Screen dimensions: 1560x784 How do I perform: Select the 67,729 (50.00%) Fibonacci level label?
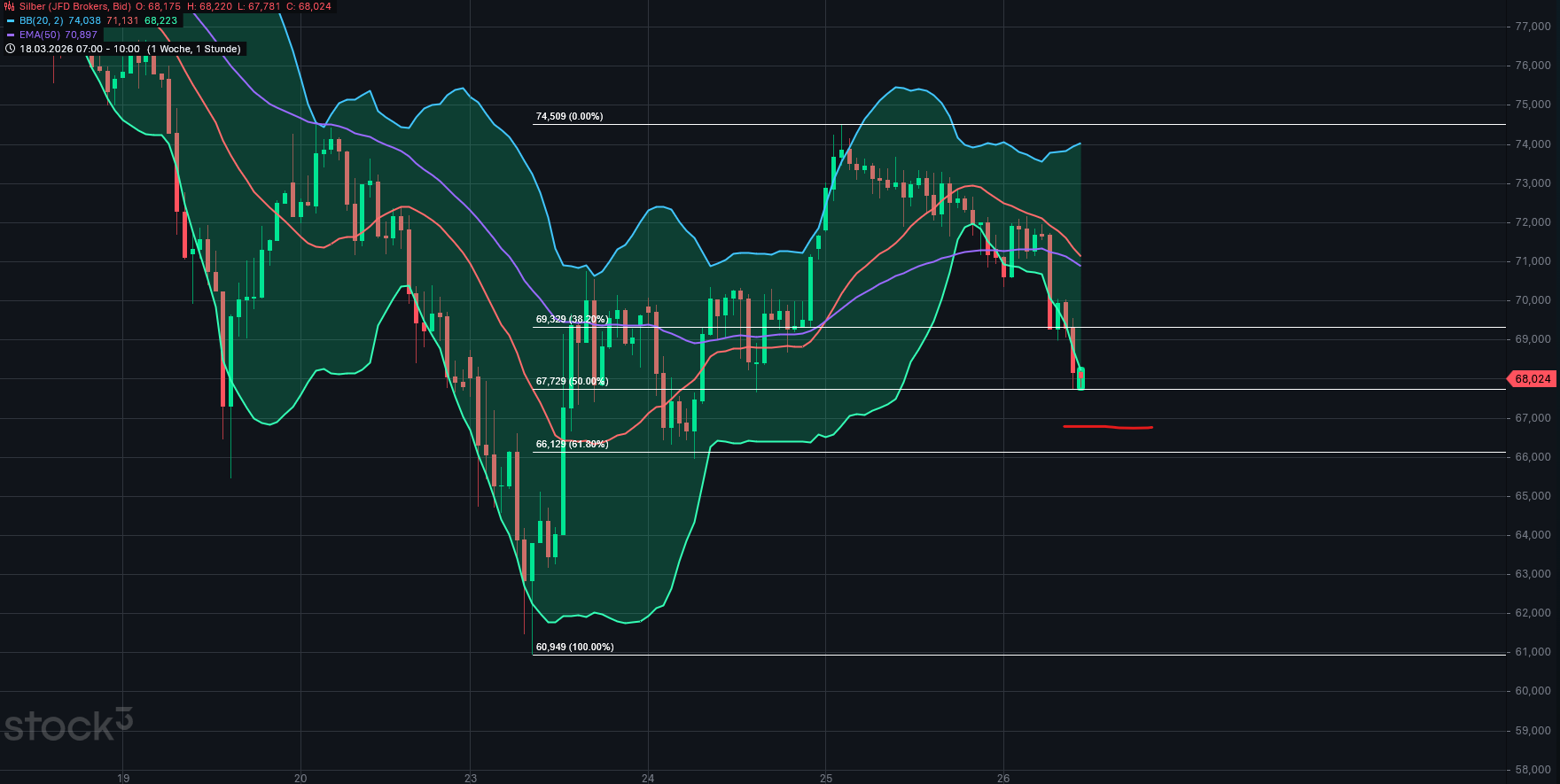(572, 381)
